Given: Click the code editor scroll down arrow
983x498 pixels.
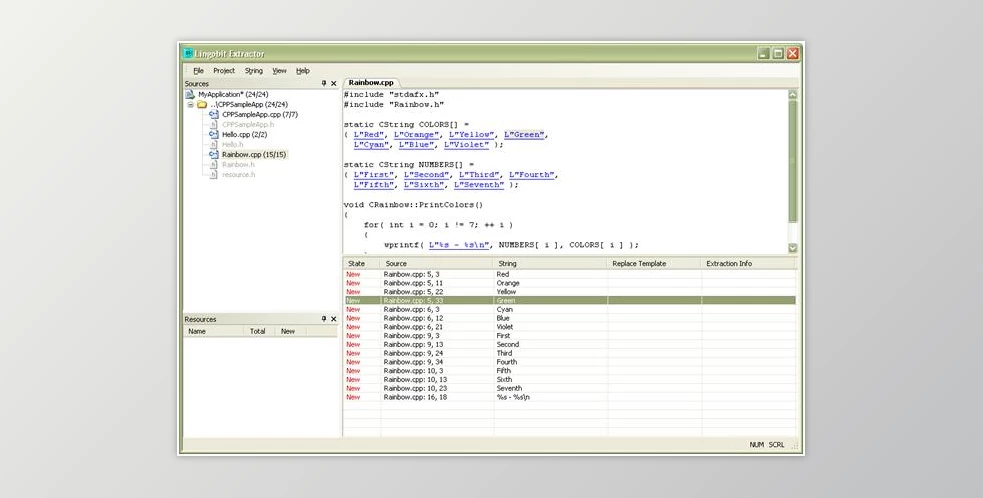Looking at the screenshot, I should coord(793,248).
